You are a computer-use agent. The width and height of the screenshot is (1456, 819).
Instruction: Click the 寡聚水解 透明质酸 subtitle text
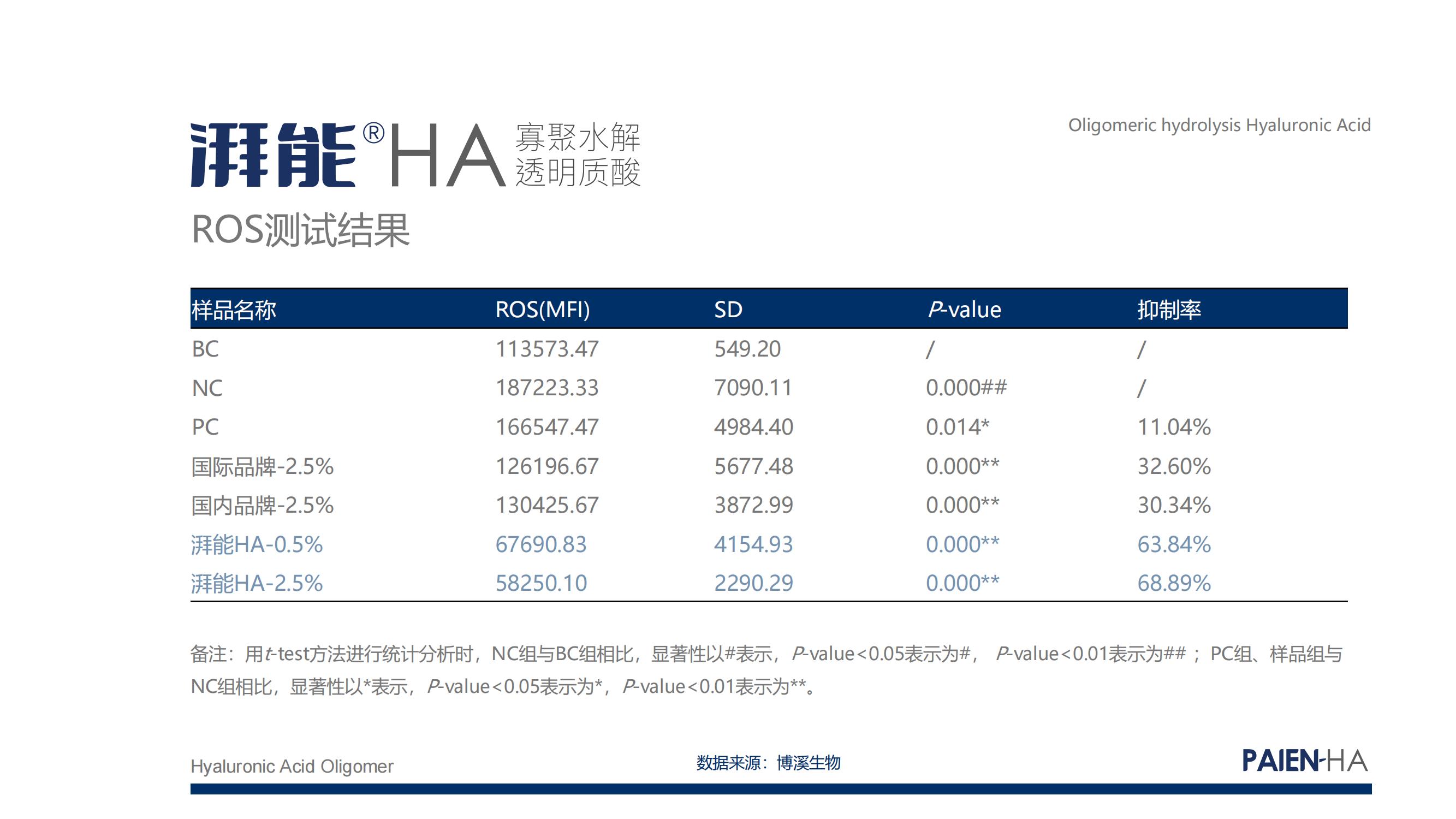coord(577,155)
